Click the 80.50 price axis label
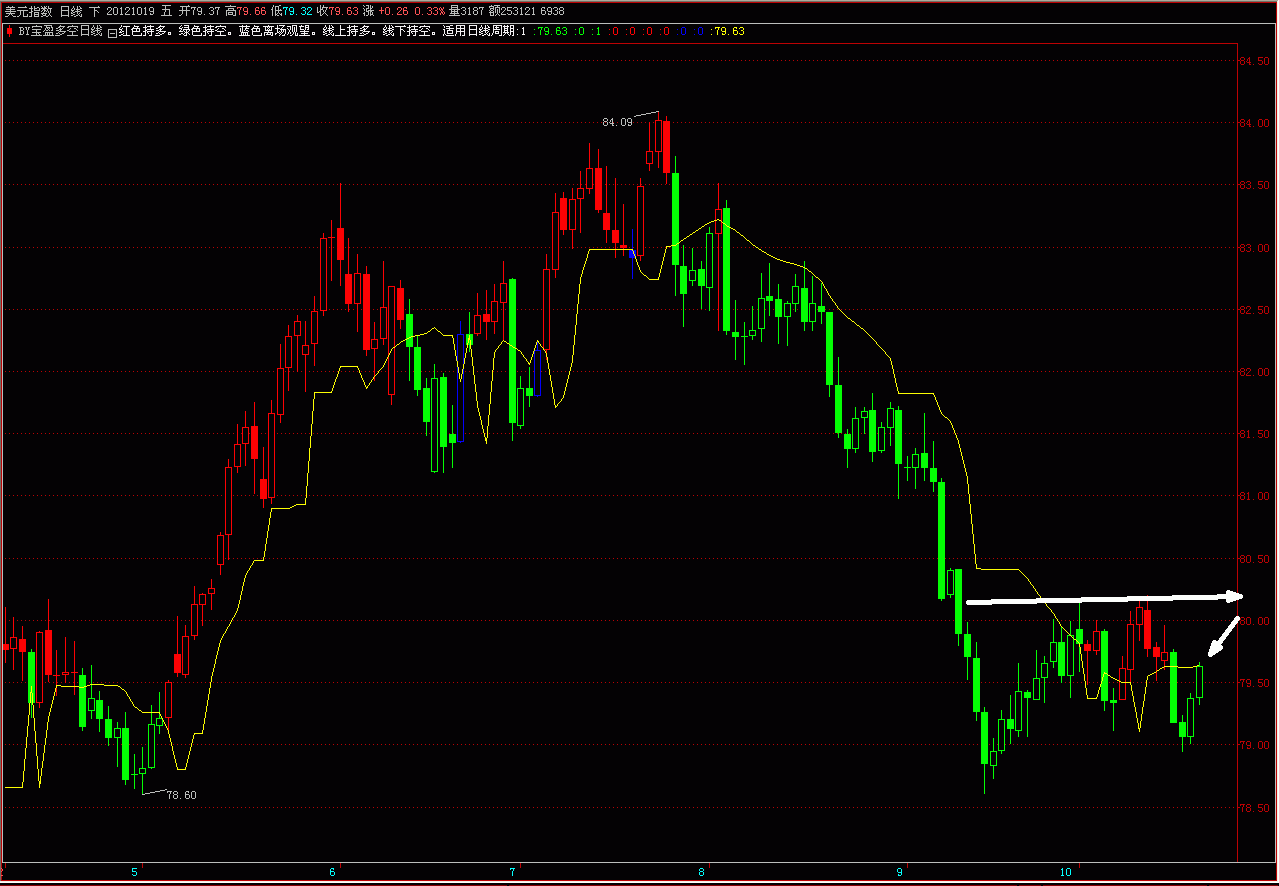This screenshot has height=886, width=1279. [1253, 559]
